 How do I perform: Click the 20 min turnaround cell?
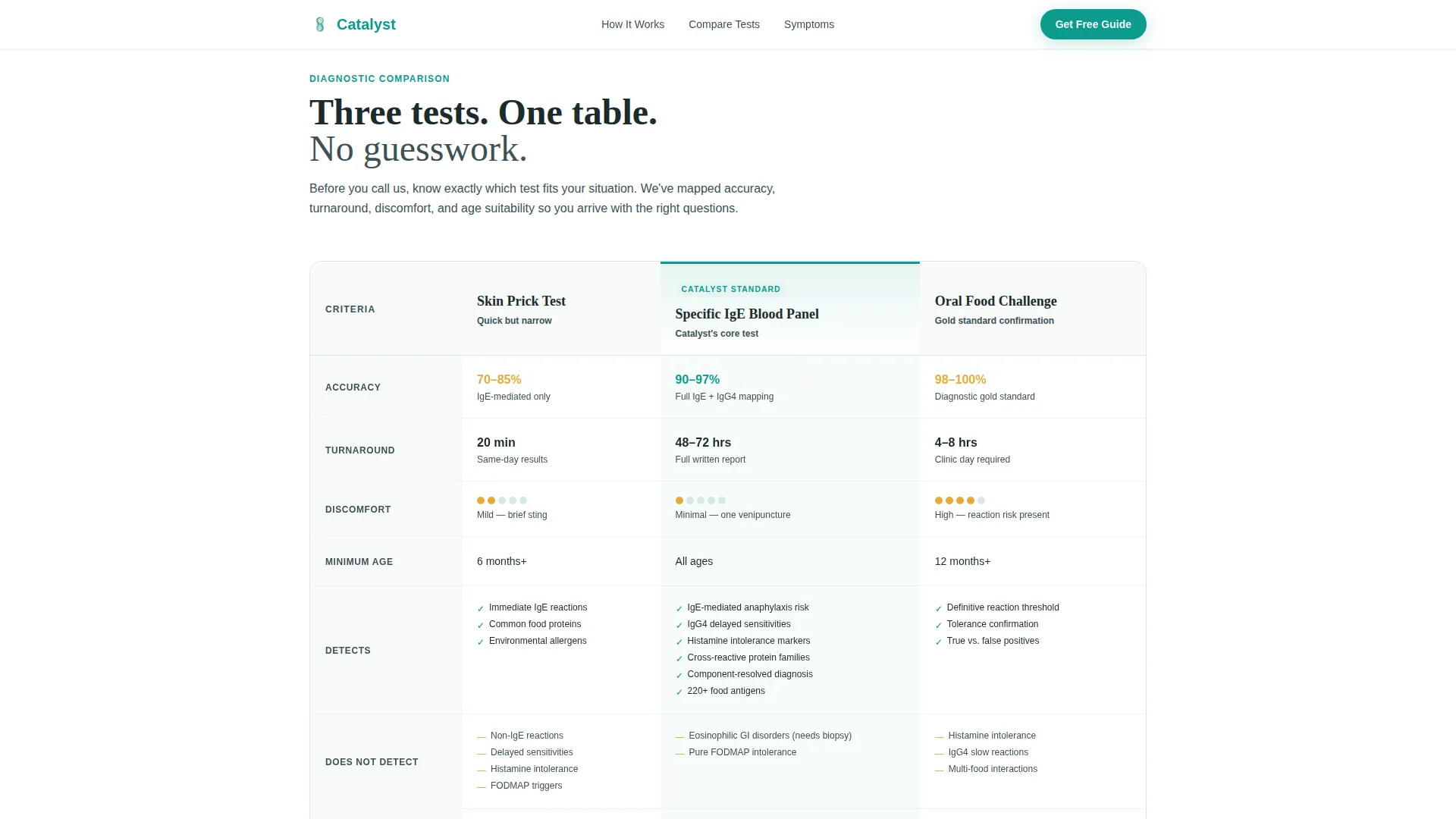tap(561, 450)
